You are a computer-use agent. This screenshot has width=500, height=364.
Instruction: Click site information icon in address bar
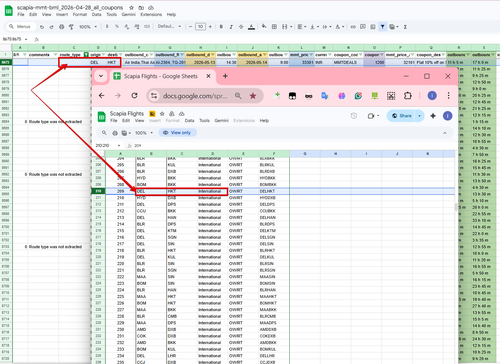[x=154, y=96]
